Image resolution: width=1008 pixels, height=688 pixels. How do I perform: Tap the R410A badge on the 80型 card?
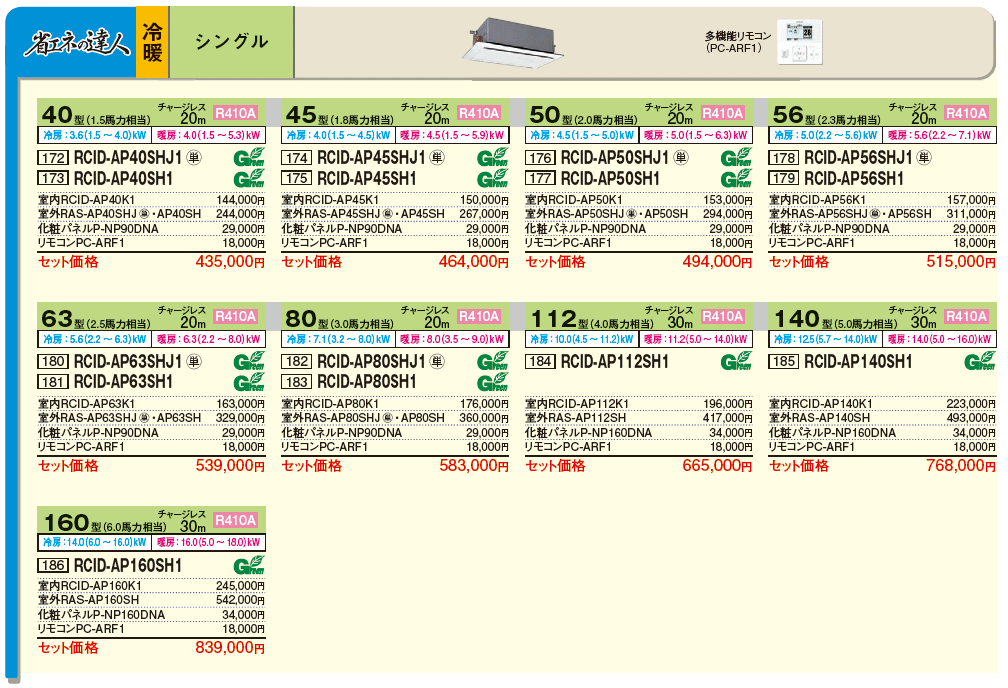(479, 316)
